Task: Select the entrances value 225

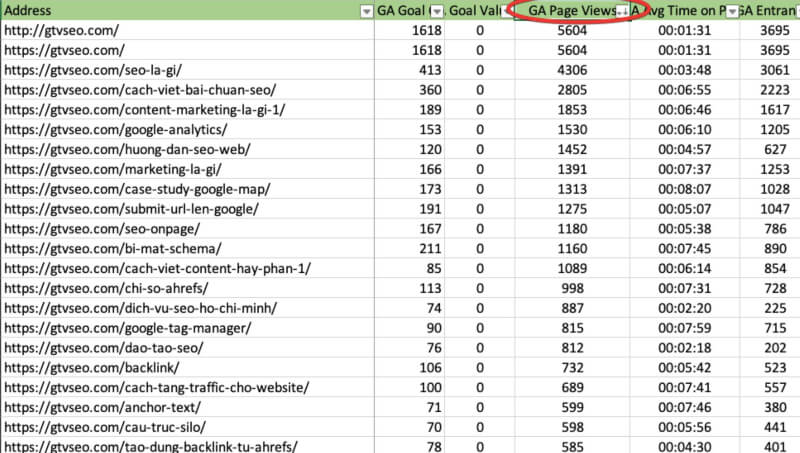Action: (770, 308)
